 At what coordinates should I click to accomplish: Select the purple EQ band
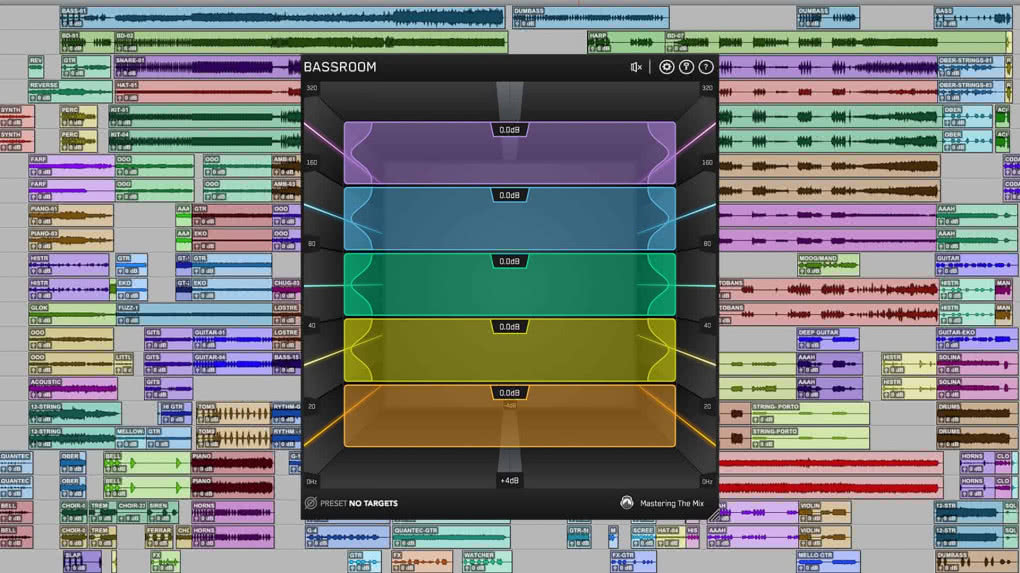pyautogui.click(x=509, y=153)
